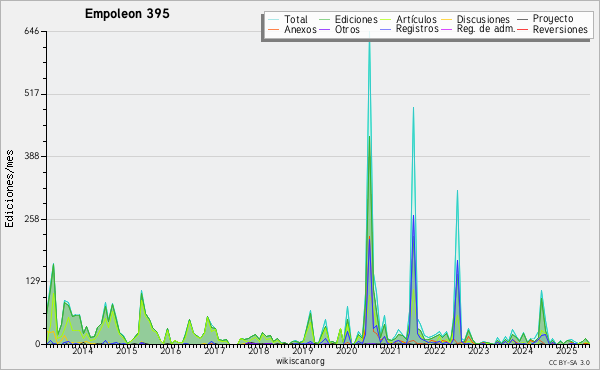Image resolution: width=600 pixels, height=370 pixels.
Task: Click the 'Discusiones' legend label
Action: [483, 20]
